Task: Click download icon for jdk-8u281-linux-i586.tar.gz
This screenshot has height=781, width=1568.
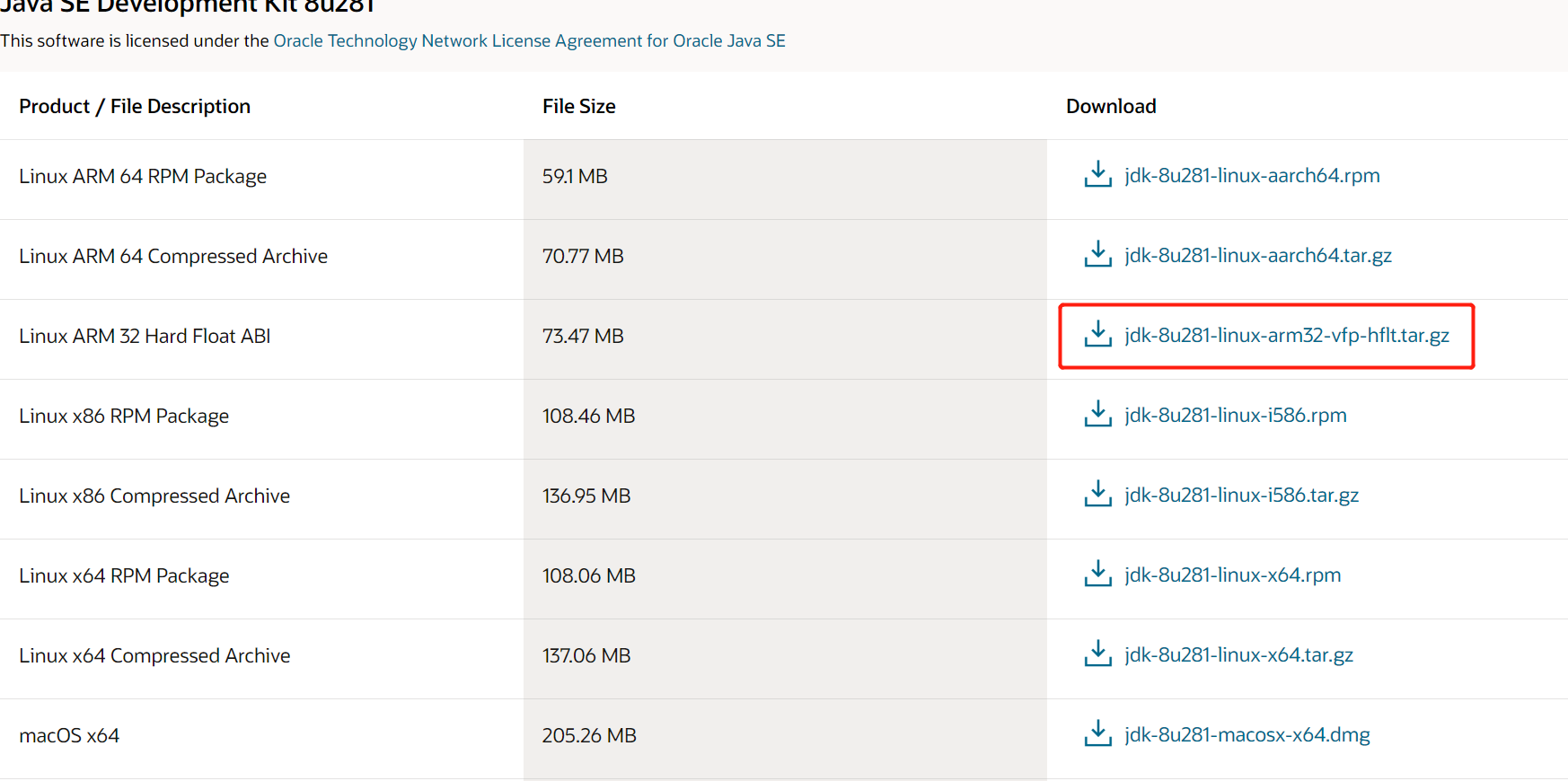Action: 1097,494
